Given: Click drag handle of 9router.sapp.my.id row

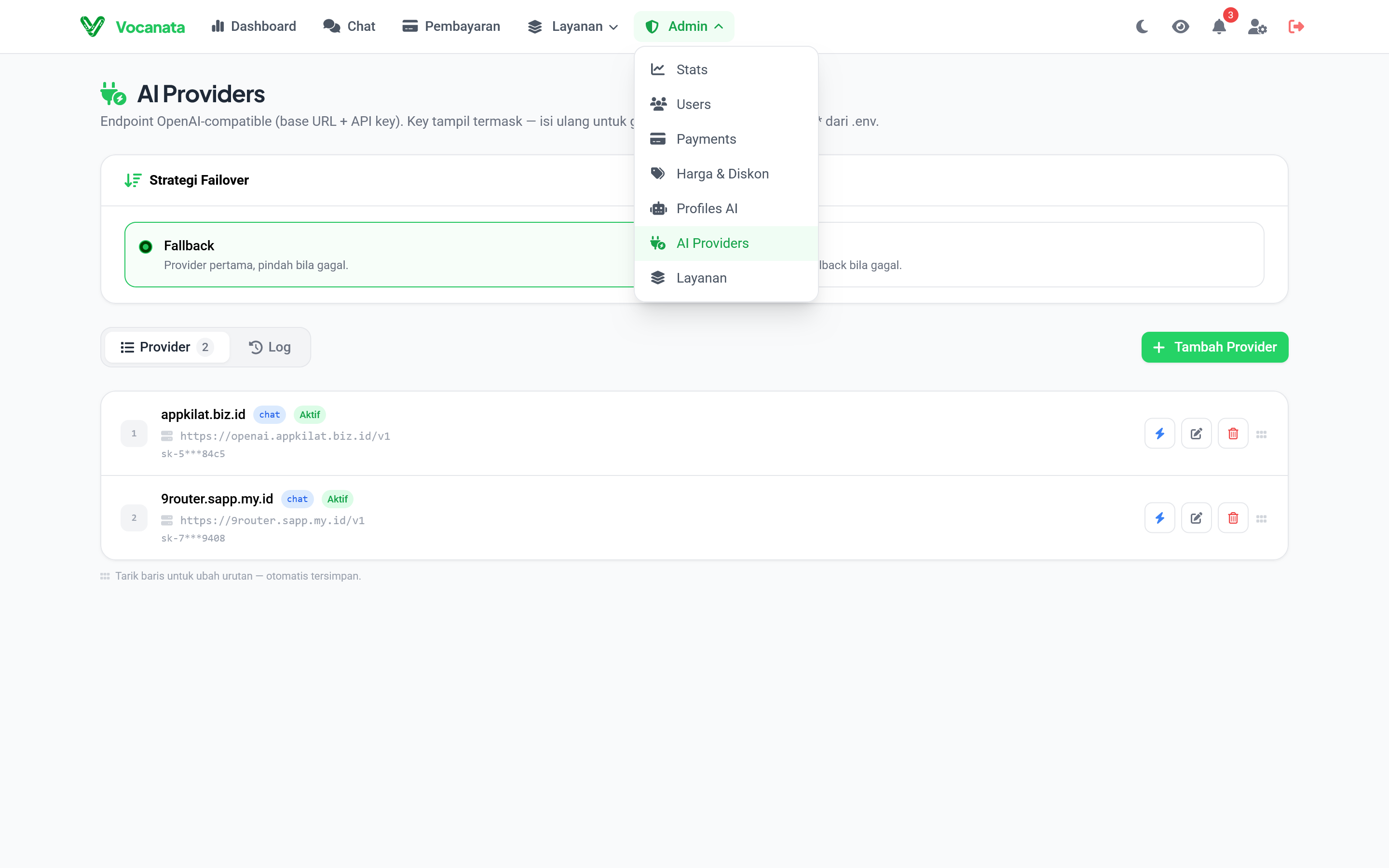Looking at the screenshot, I should click(x=1262, y=518).
